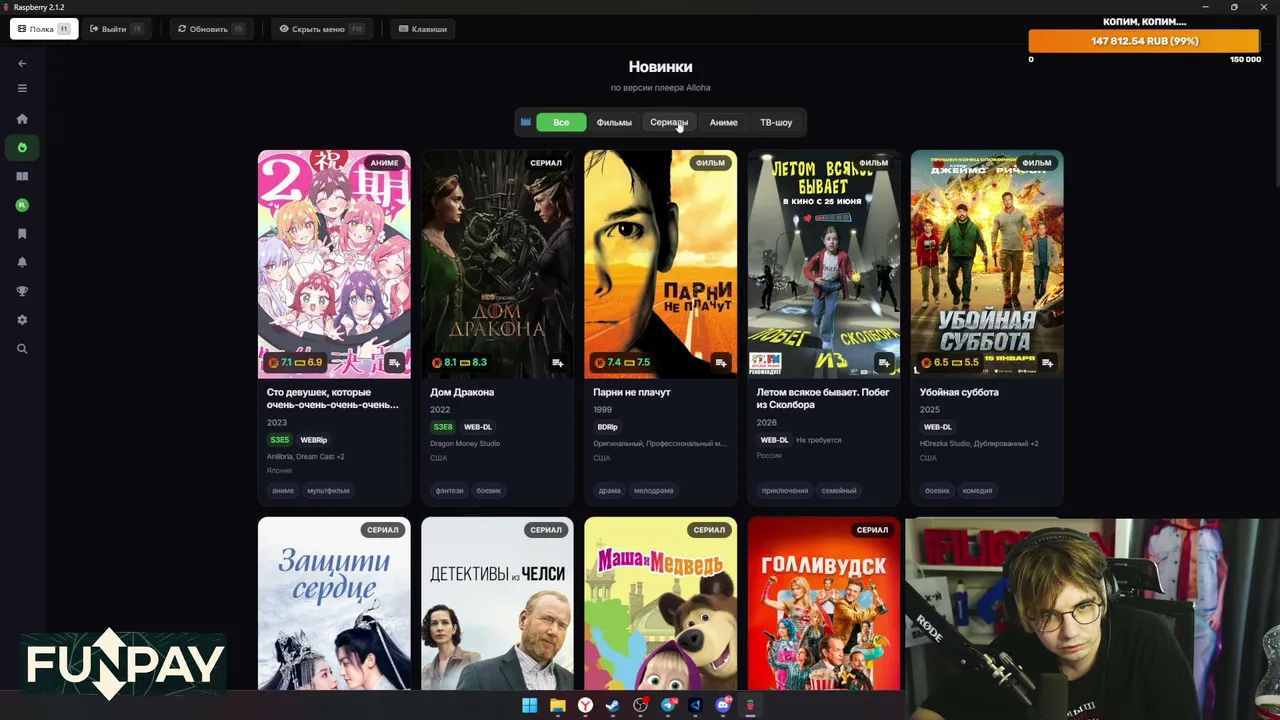The width and height of the screenshot is (1280, 720).
Task: Click the комедия genre tag
Action: point(977,491)
